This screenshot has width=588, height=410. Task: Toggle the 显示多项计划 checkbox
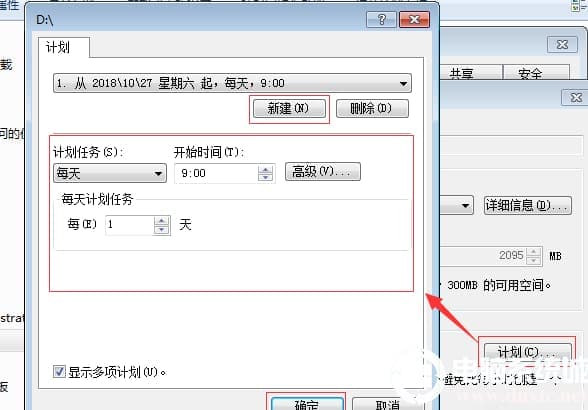click(x=59, y=372)
